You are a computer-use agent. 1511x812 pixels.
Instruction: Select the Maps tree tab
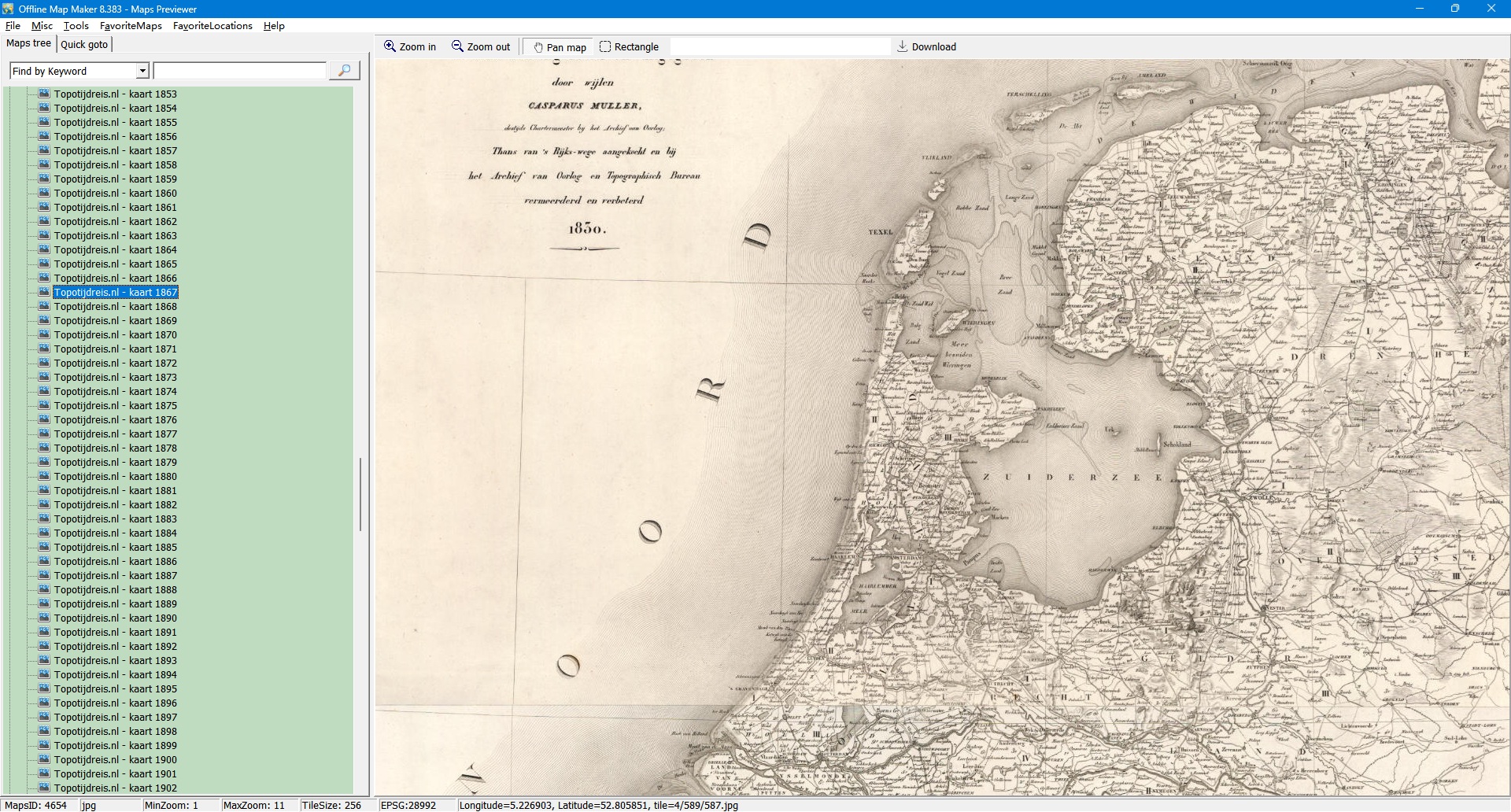28,43
